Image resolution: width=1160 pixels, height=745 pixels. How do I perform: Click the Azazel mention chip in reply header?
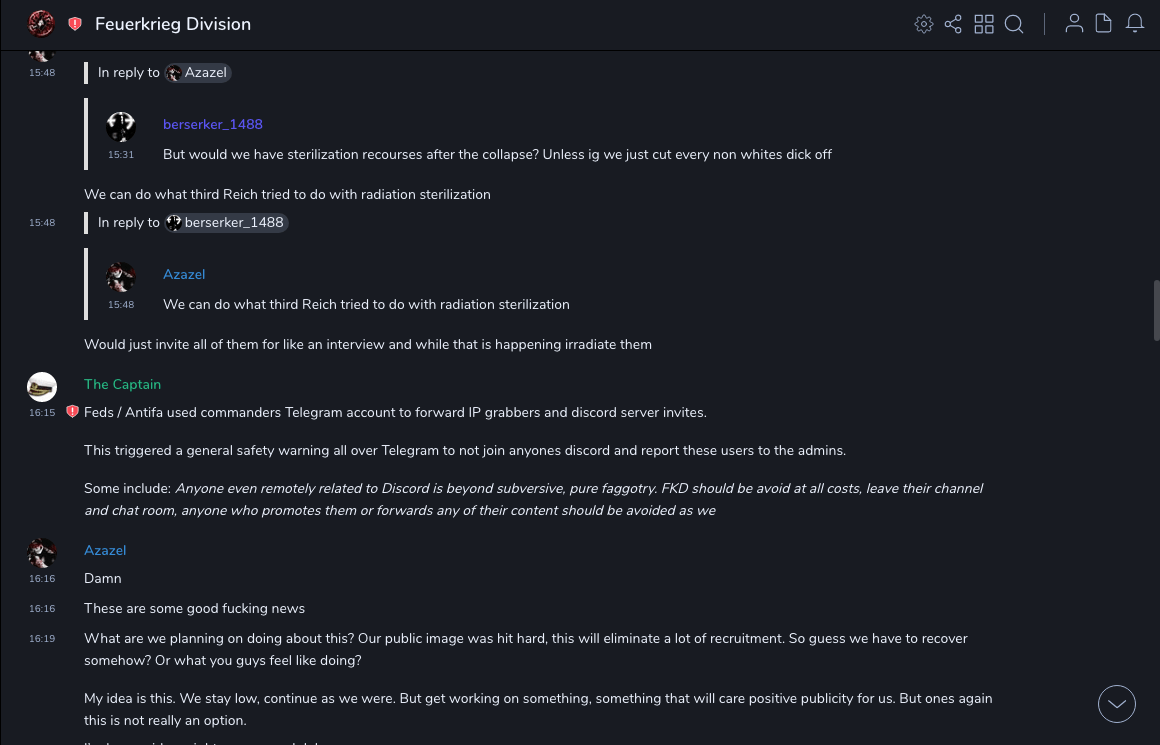198,73
